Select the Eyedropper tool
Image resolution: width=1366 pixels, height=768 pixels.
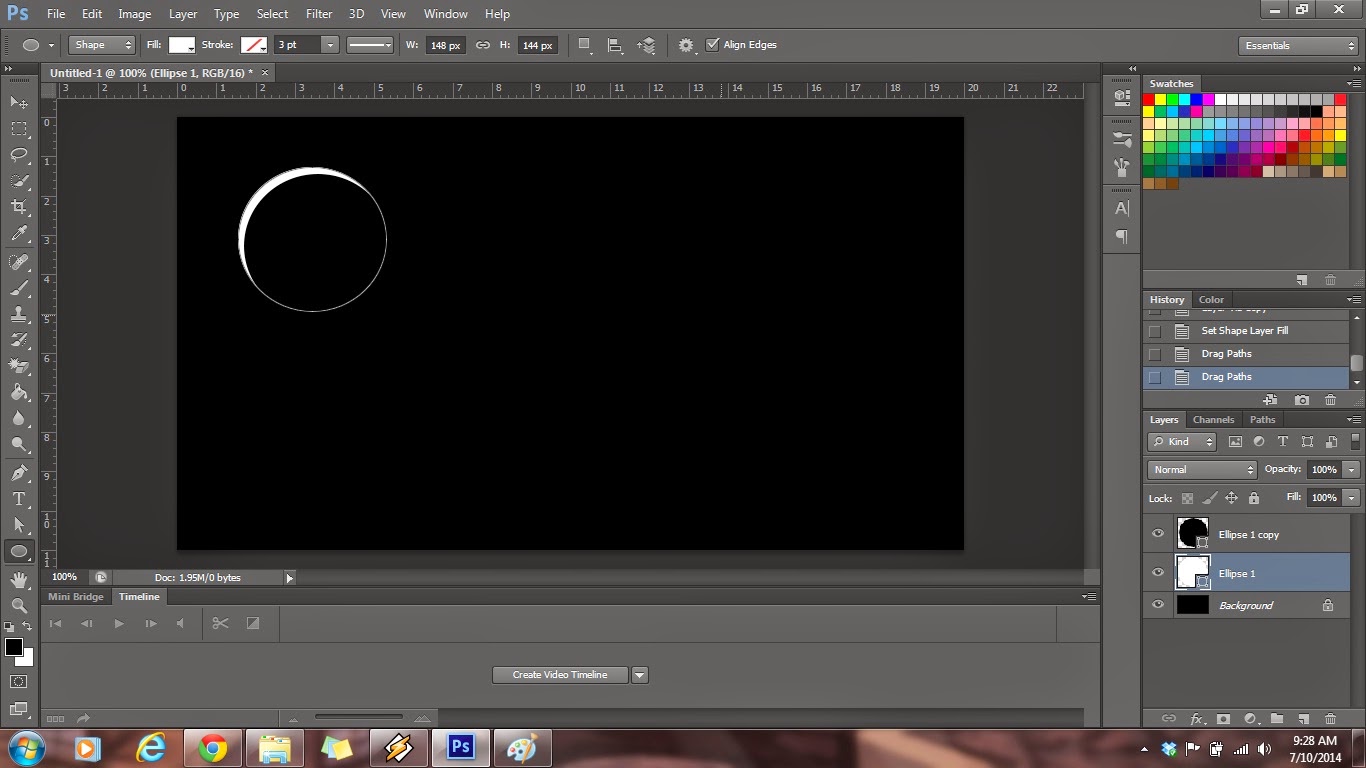[19, 233]
